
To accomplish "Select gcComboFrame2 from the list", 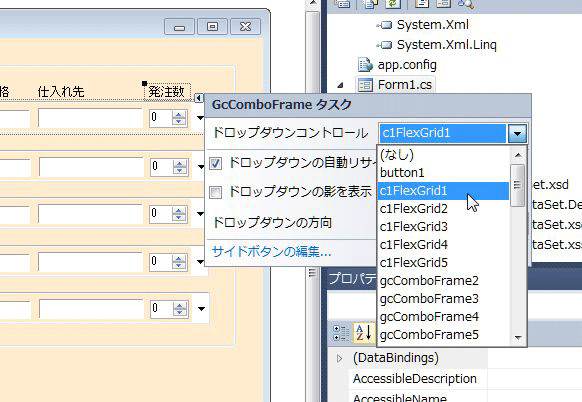I will tap(443, 281).
